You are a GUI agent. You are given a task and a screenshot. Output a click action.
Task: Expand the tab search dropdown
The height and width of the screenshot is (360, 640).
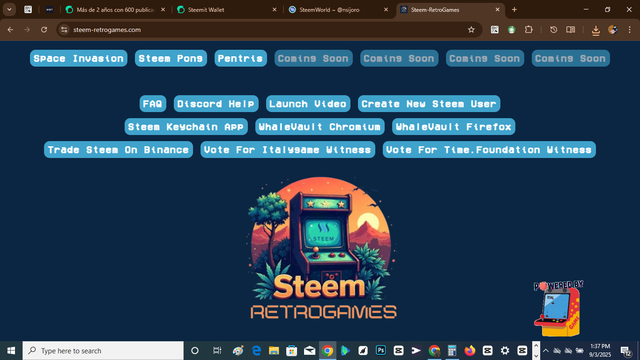[9, 9]
